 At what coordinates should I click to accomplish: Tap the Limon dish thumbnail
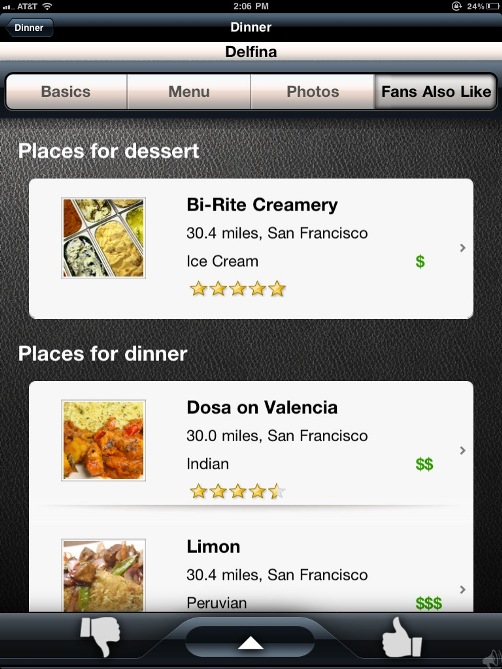[x=103, y=575]
